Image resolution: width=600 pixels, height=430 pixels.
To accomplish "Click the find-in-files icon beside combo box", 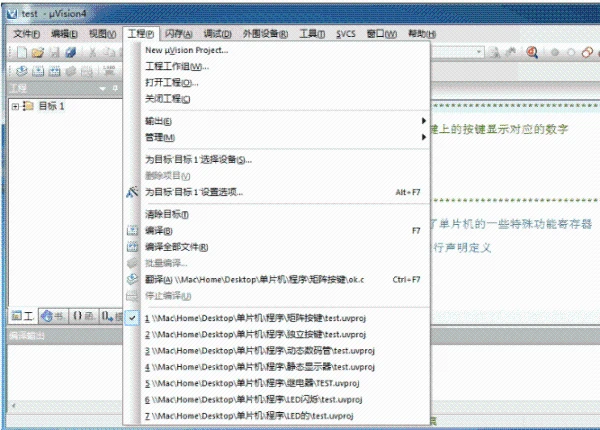I will 495,52.
